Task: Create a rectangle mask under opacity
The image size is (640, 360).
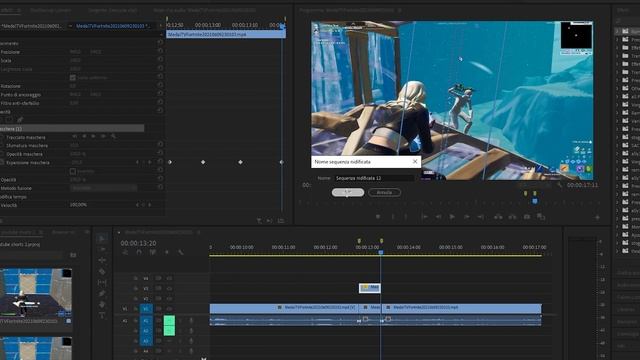Action: pos(10,120)
